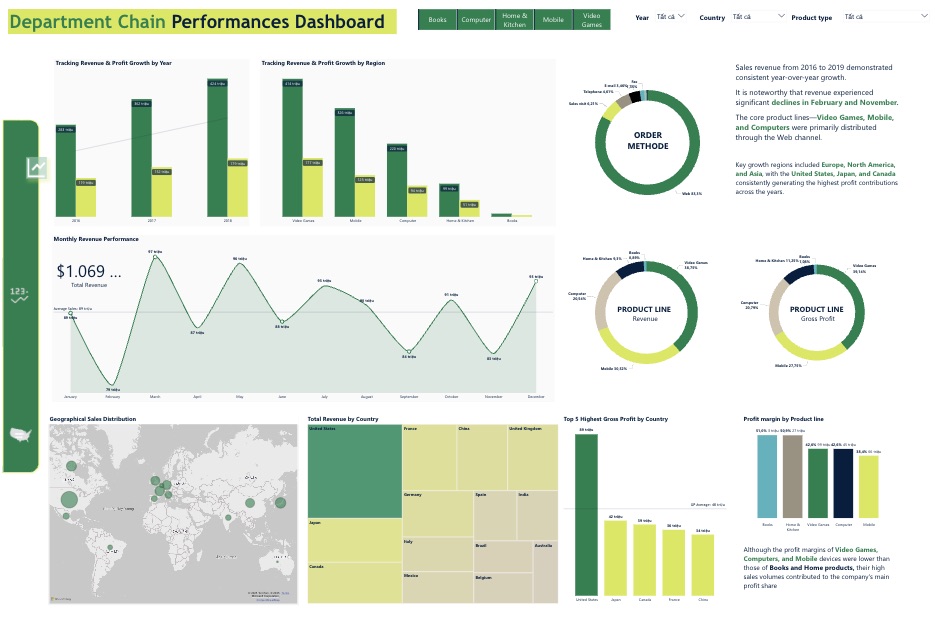The image size is (936, 624).
Task: Click the United States bubble on the map
Action: [70, 499]
